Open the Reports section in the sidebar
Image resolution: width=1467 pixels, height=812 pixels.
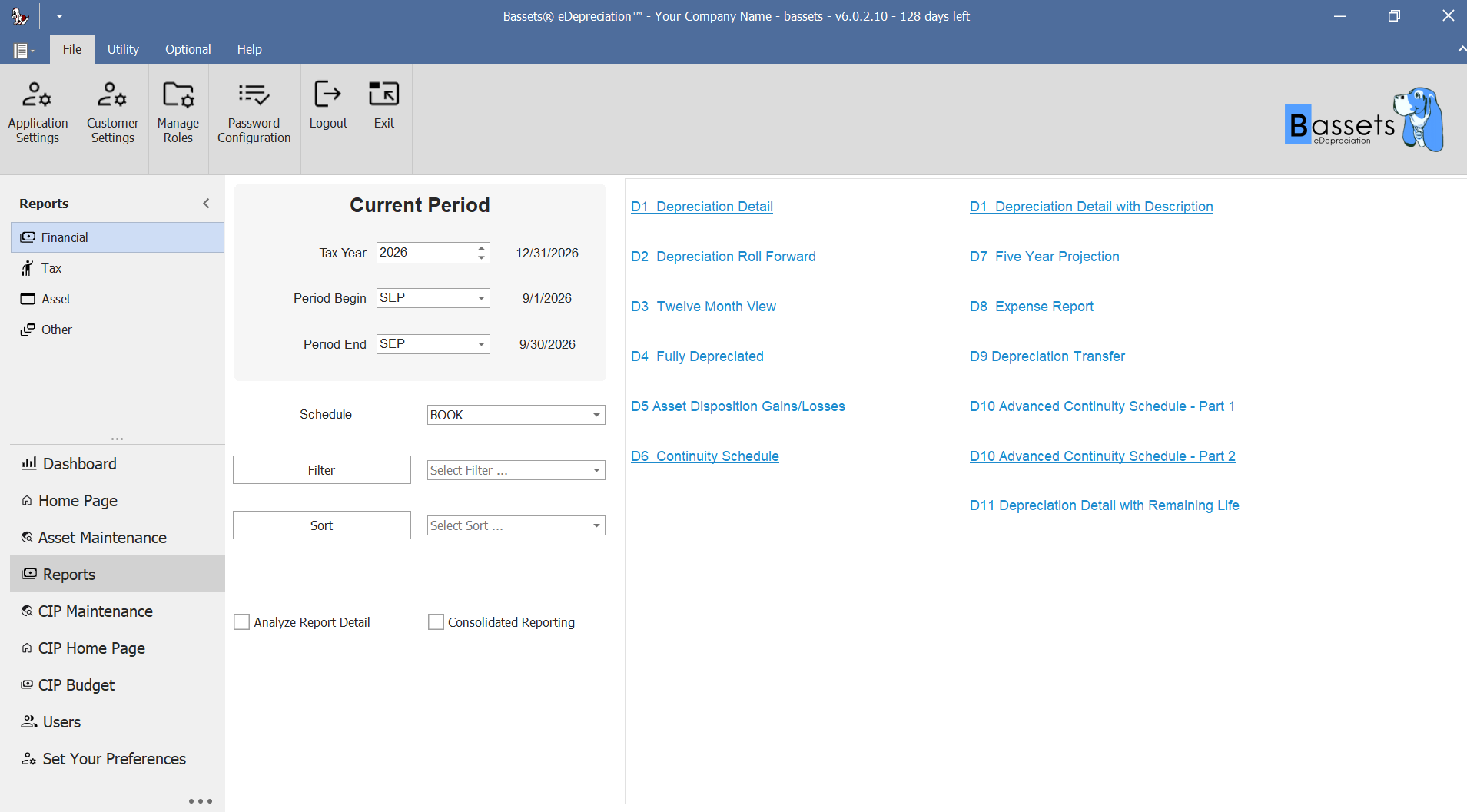pos(118,575)
